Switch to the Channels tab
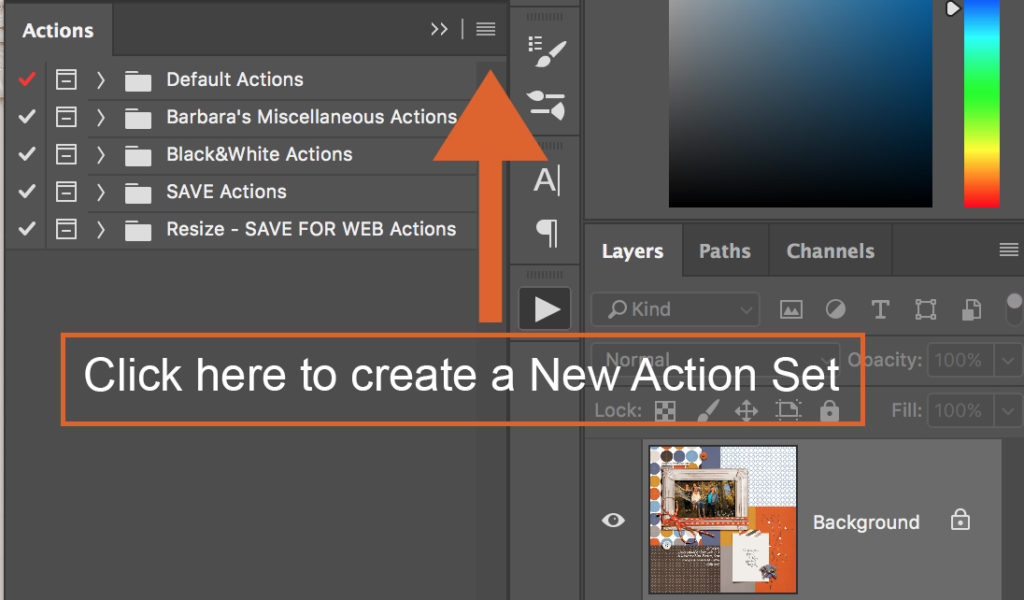The height and width of the screenshot is (600, 1024). [829, 250]
